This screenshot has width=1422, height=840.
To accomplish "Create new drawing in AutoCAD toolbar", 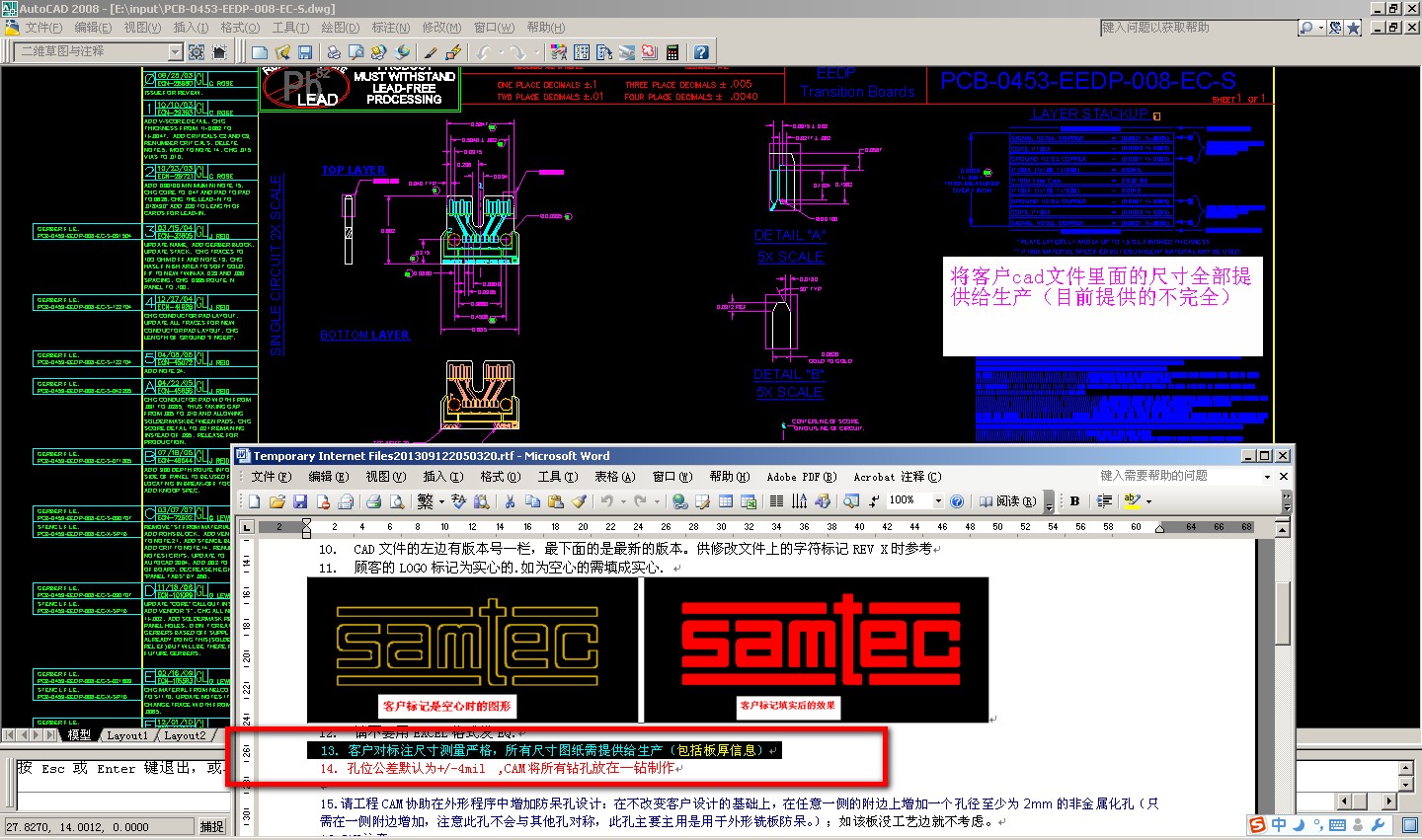I will (x=259, y=51).
